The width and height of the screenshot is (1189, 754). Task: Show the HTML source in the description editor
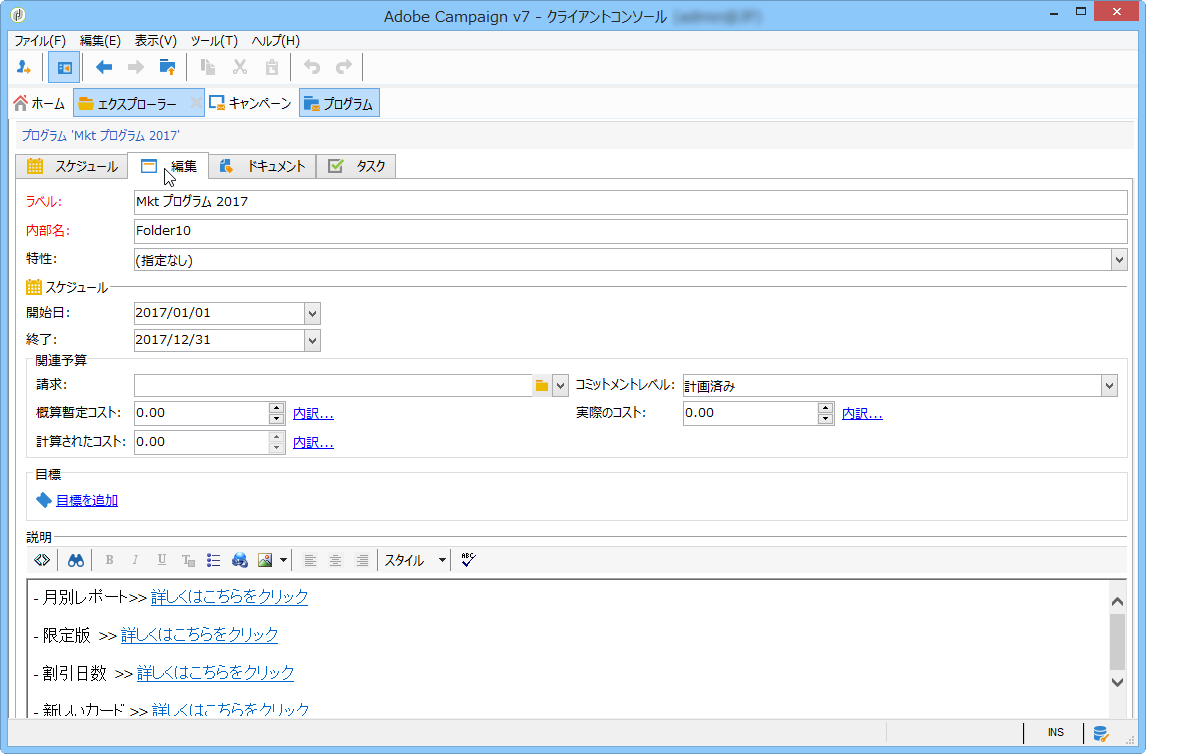(42, 561)
